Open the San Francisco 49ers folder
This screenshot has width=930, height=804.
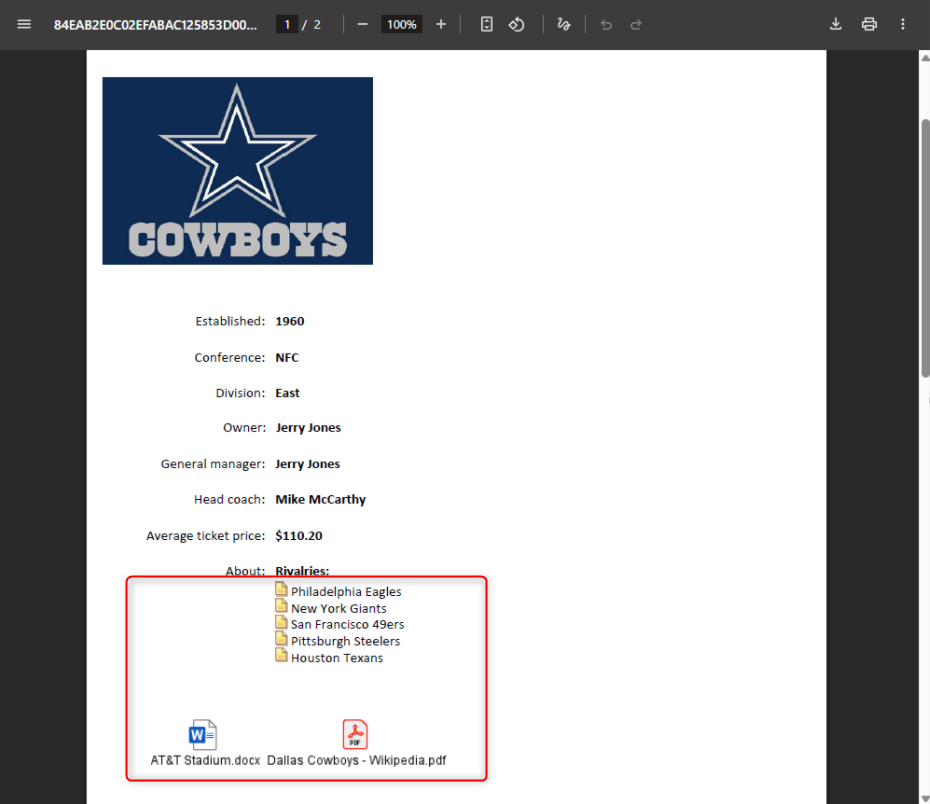point(346,624)
